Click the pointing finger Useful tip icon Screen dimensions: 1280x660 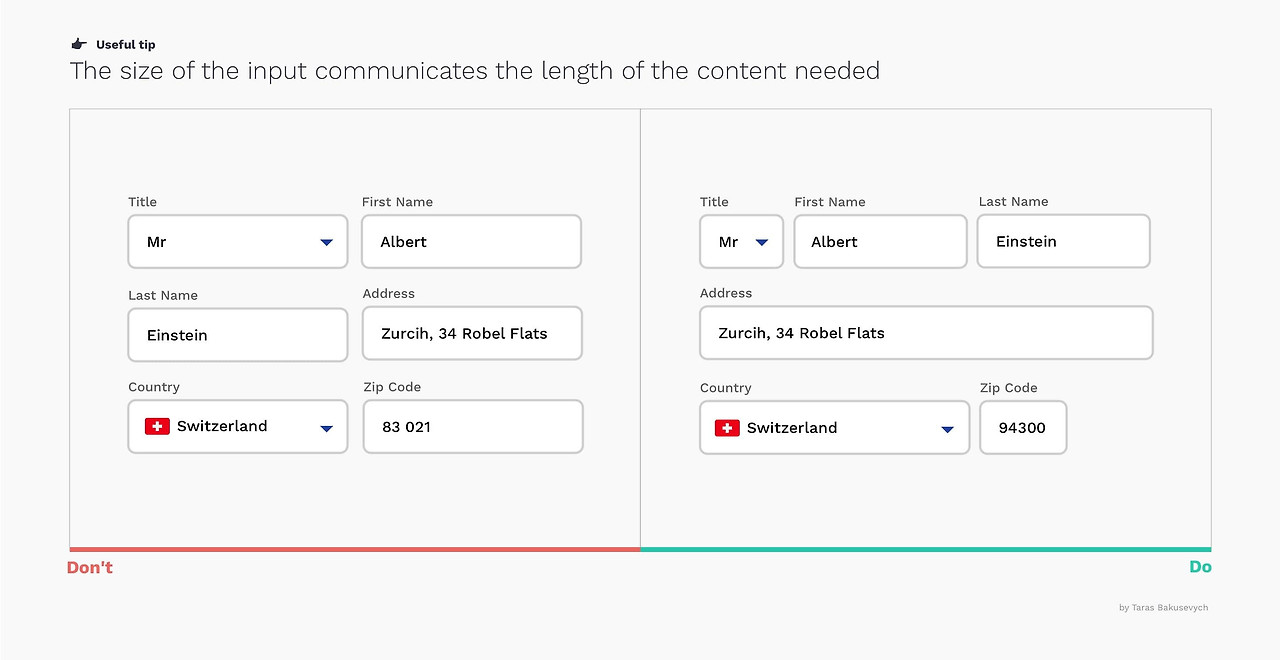78,42
